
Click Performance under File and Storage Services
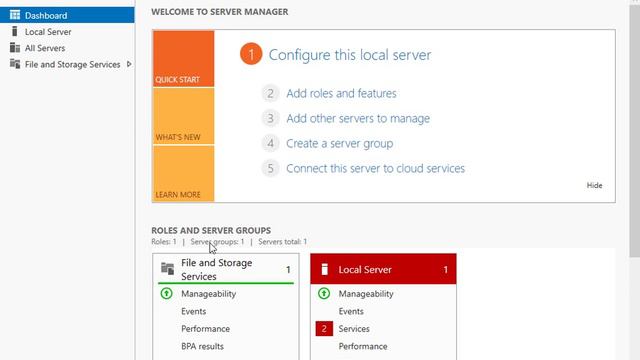pos(205,329)
